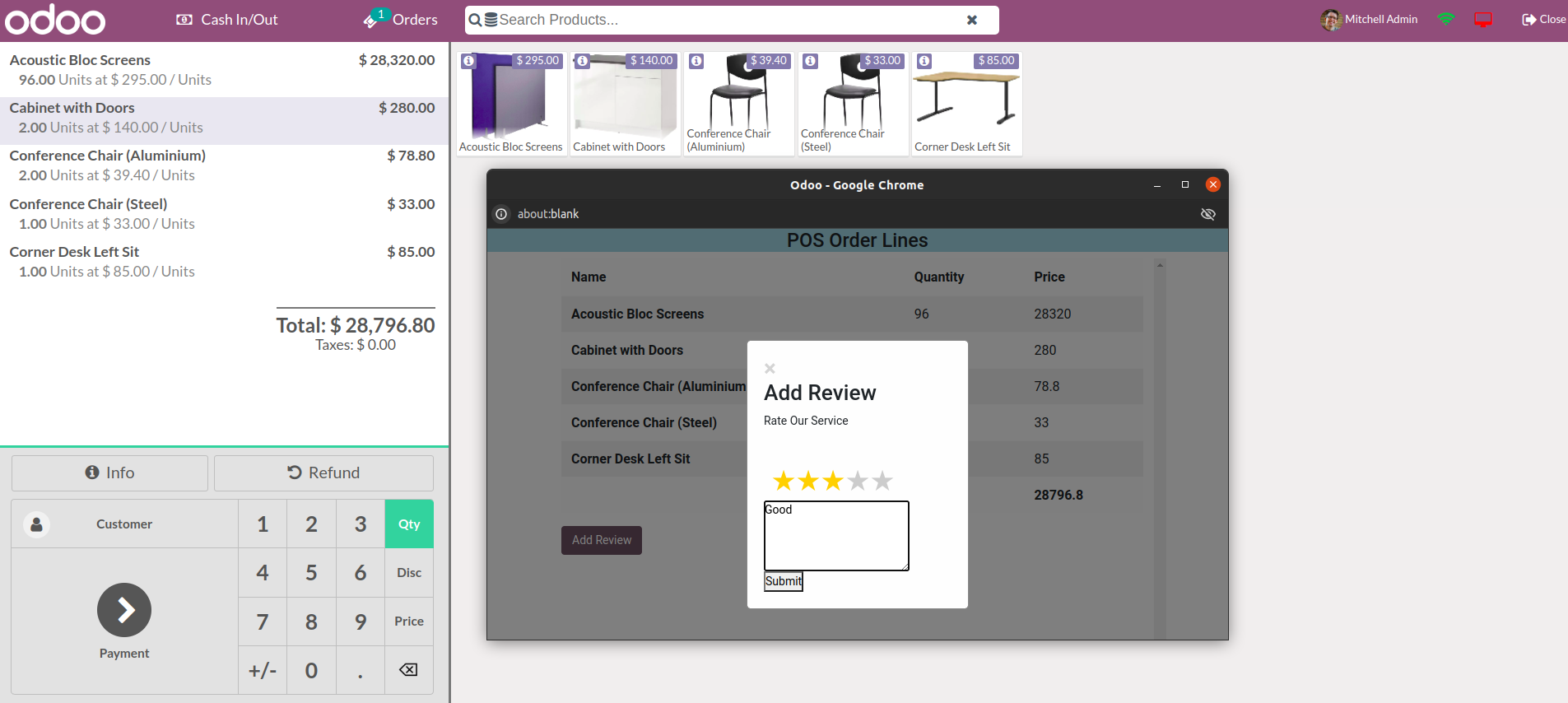Set rating to four stars
The height and width of the screenshot is (703, 1568).
point(858,481)
